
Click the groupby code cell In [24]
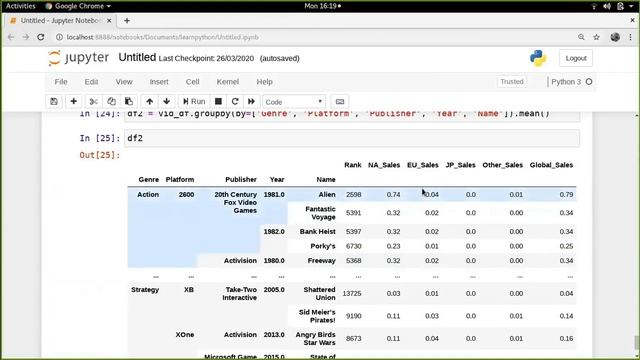tap(352, 116)
